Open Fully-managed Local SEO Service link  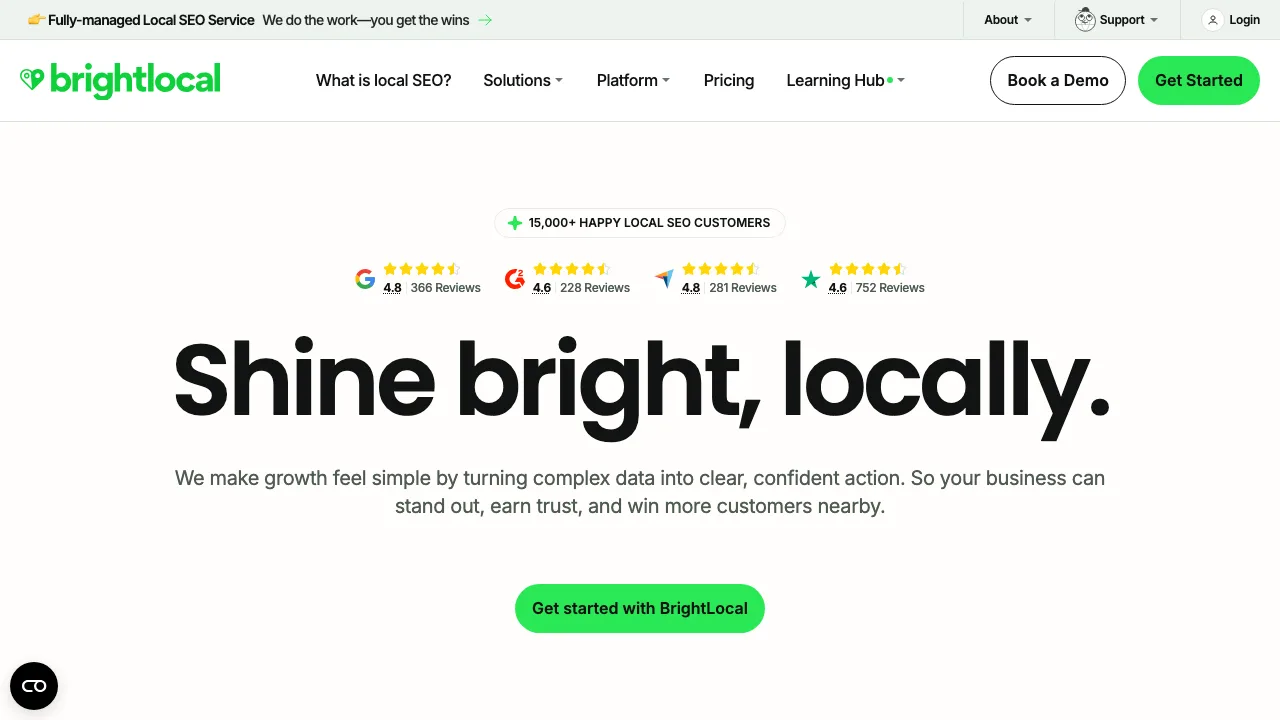(x=151, y=20)
